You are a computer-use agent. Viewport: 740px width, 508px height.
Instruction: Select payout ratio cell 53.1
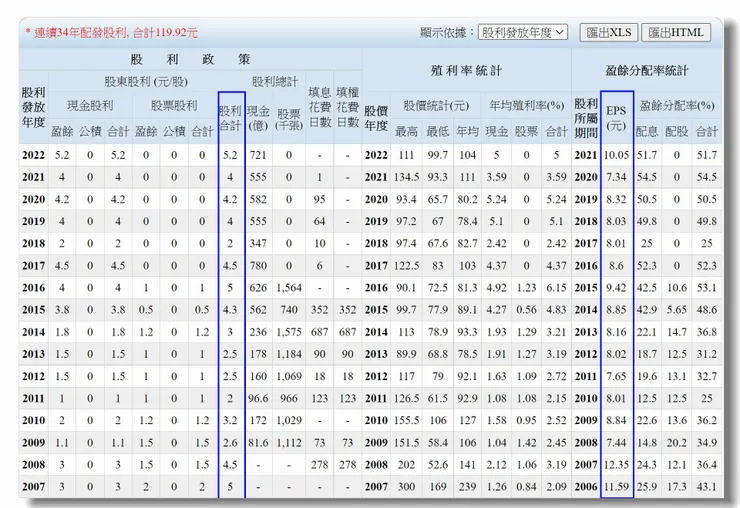[706, 288]
